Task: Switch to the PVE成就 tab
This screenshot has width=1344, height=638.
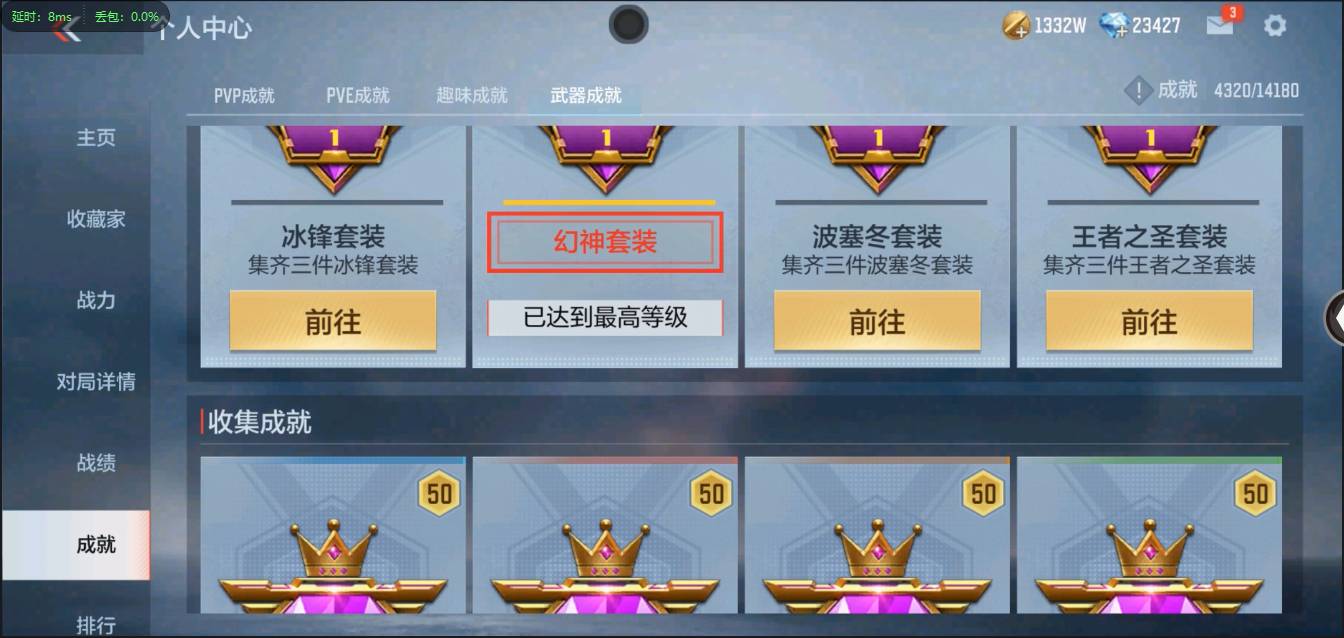Action: (358, 96)
